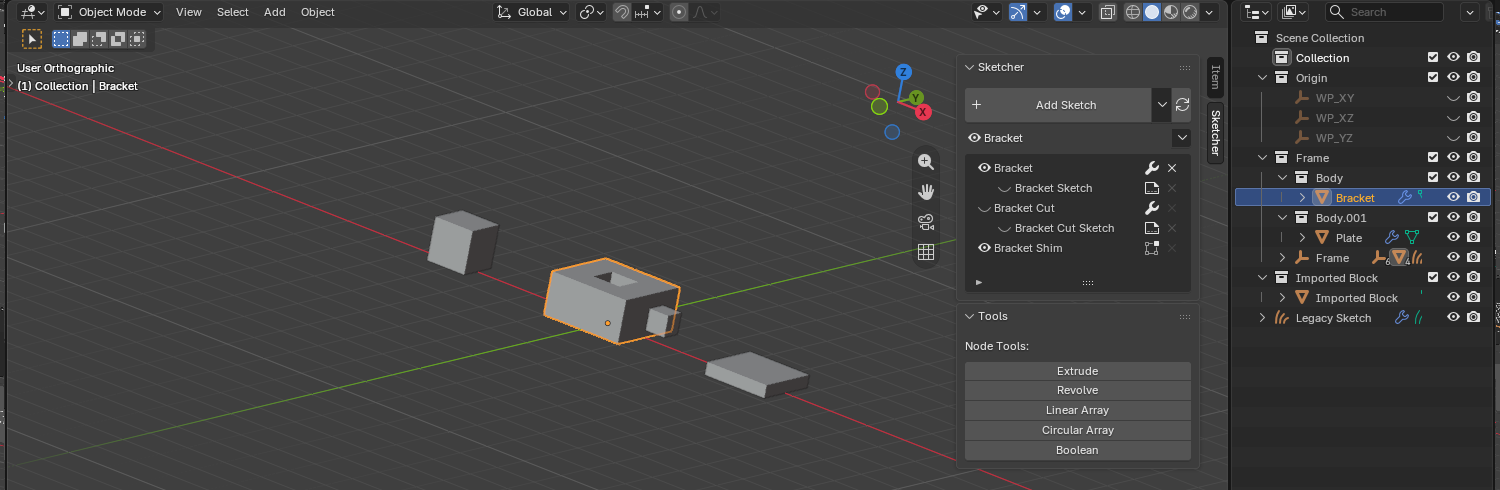The width and height of the screenshot is (1500, 490).
Task: Click the blue Z axis gizmo circle
Action: point(903,72)
